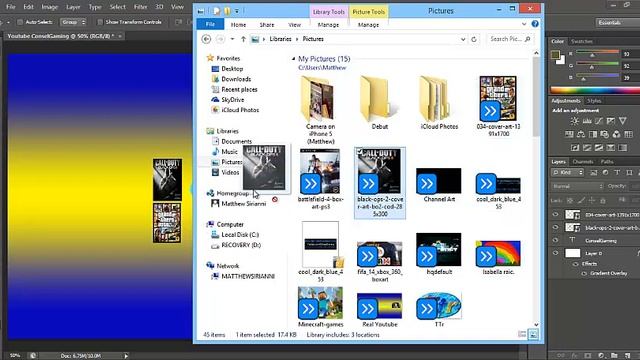640x360 pixels.
Task: Expand the ribbon with the chevron
Action: tap(524, 24)
